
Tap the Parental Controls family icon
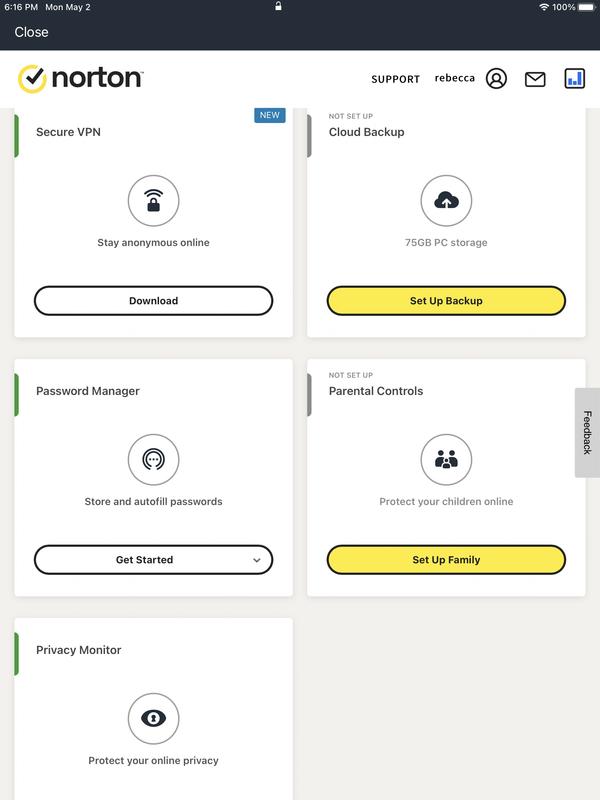[446, 460]
